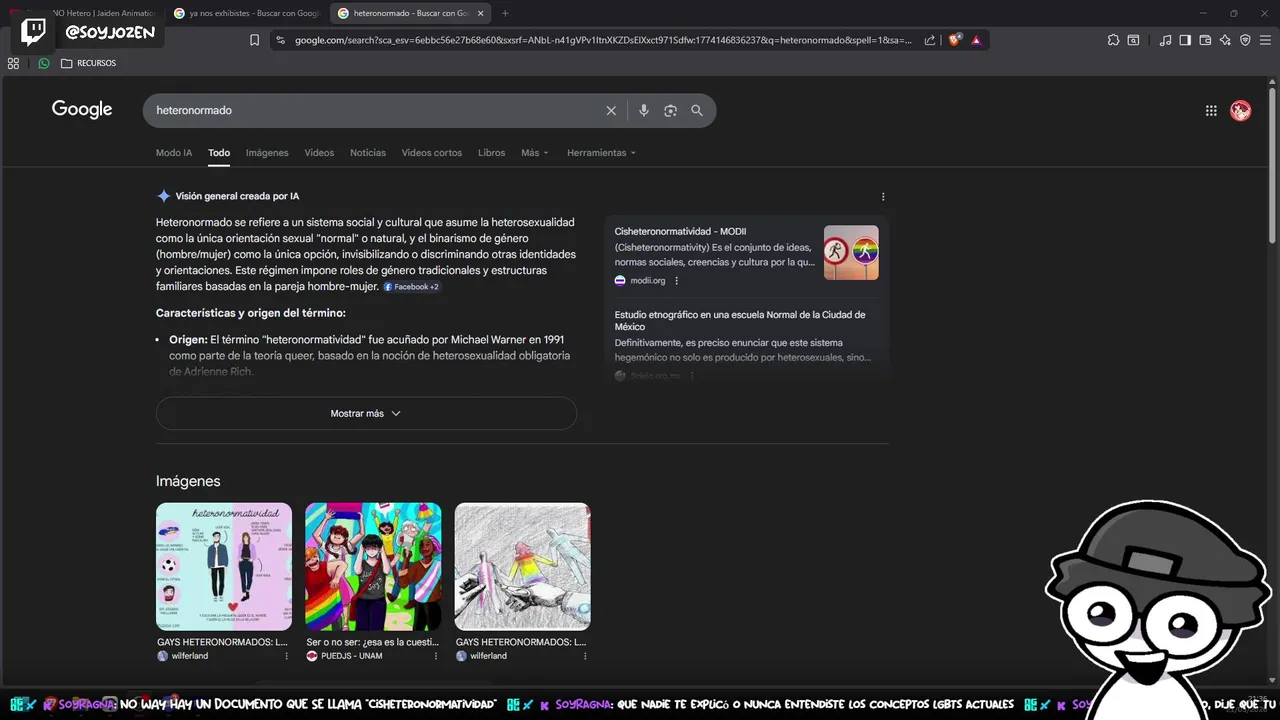
Task: Switch to Videos cortos tab
Action: tap(432, 153)
